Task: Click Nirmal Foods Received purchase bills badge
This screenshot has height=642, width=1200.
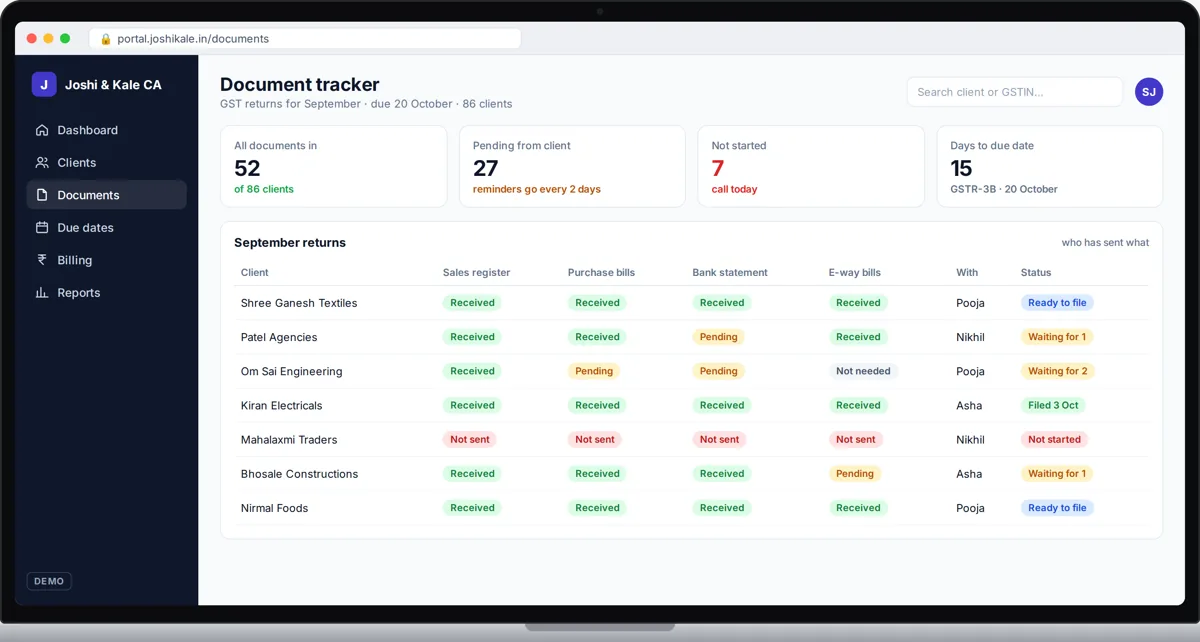Action: 598,508
